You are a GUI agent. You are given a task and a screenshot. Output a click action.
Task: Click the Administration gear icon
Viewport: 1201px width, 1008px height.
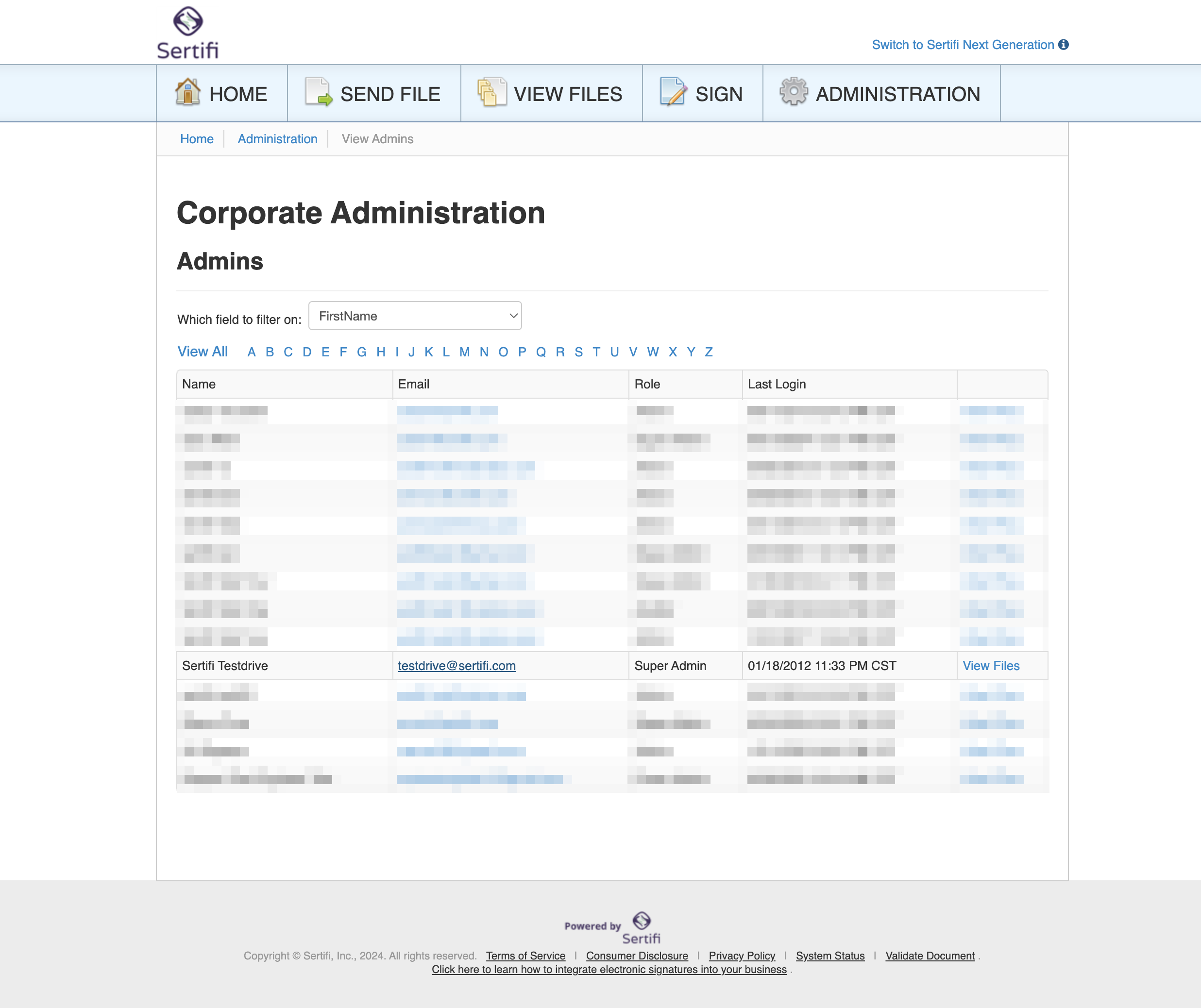794,91
